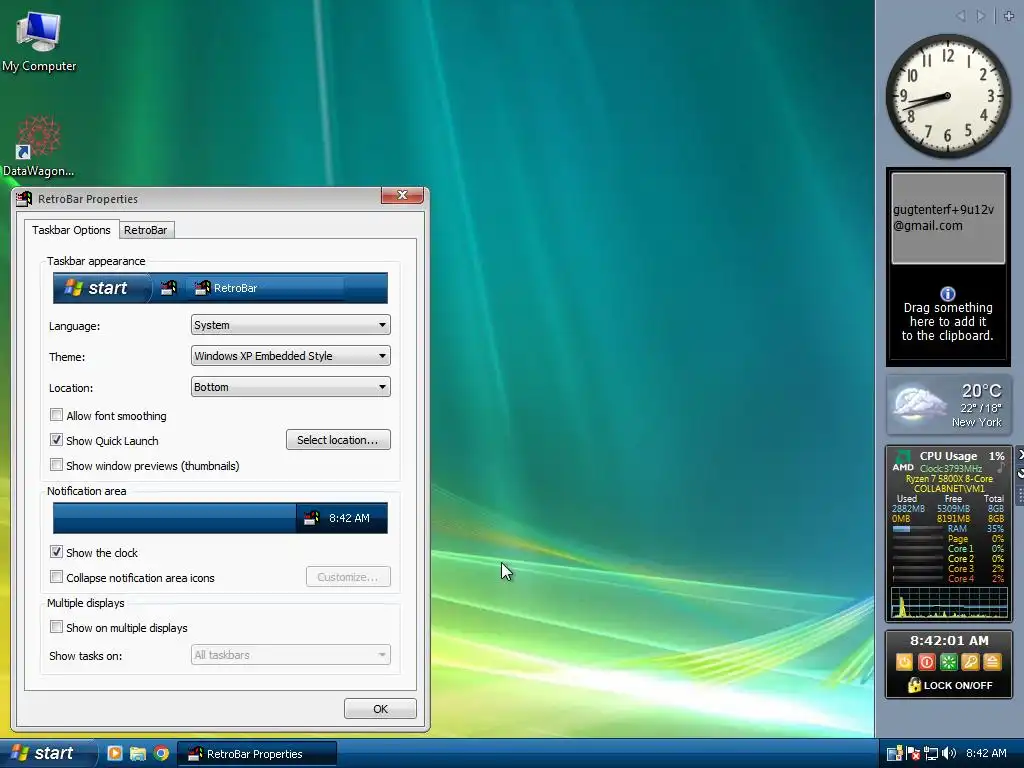This screenshot has width=1024, height=768.
Task: Switch to the Taskbar Options tab
Action: [71, 230]
